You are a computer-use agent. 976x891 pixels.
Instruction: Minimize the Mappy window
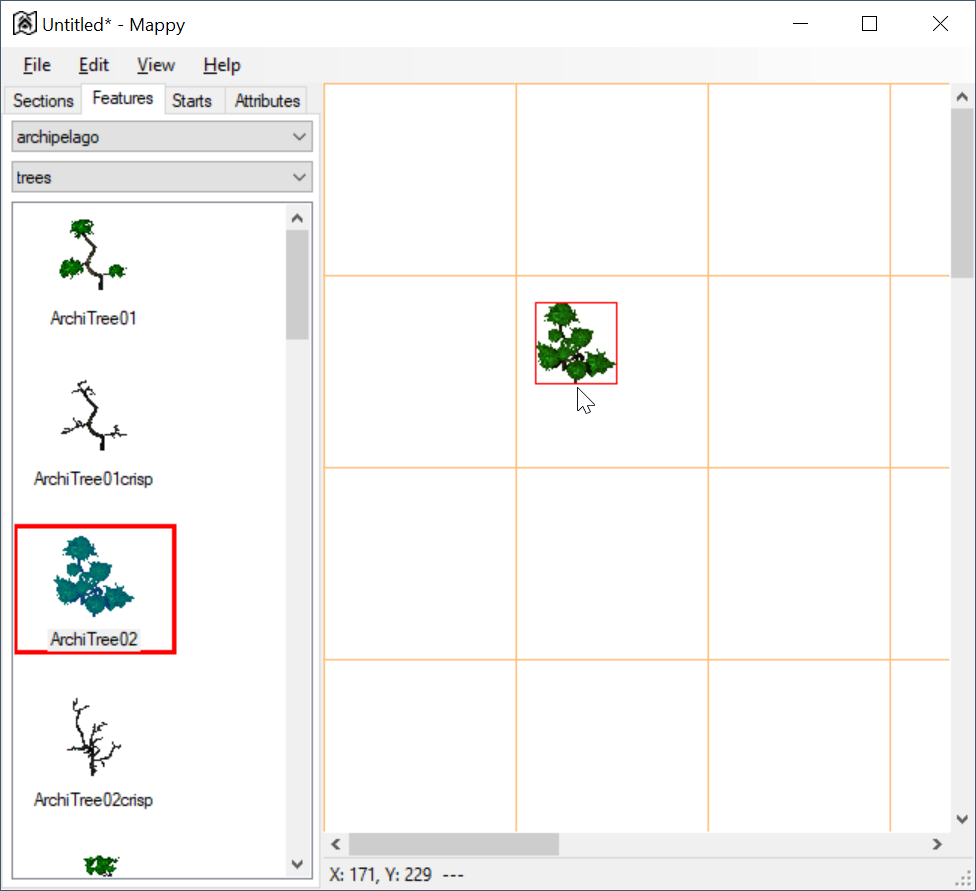coord(800,24)
